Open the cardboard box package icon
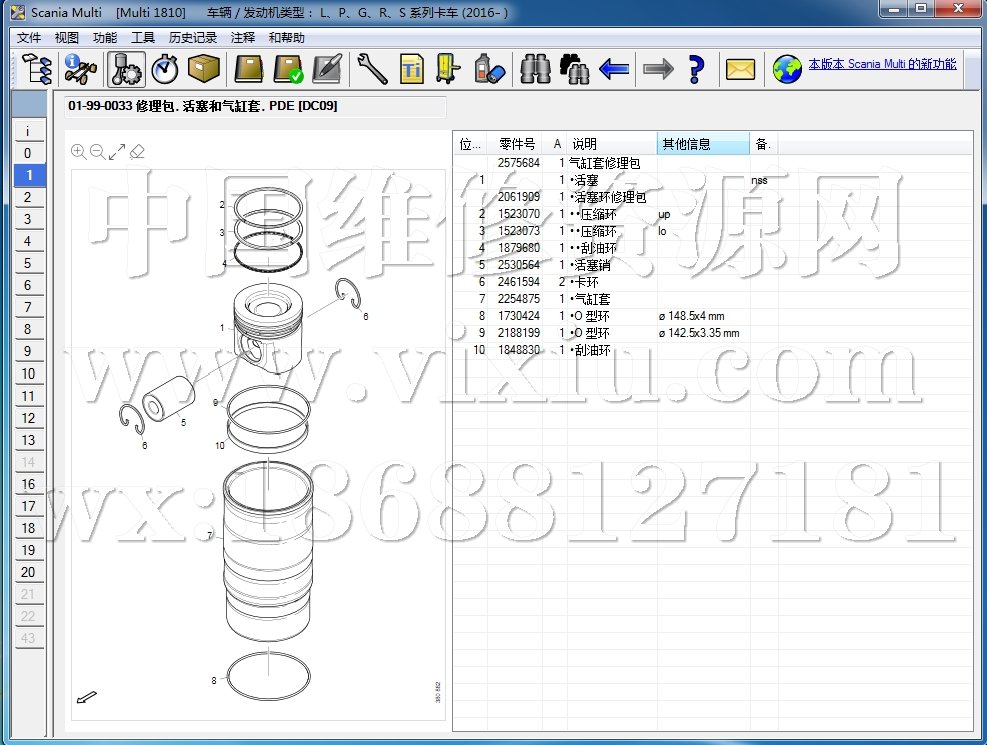Image resolution: width=987 pixels, height=745 pixels. click(204, 69)
